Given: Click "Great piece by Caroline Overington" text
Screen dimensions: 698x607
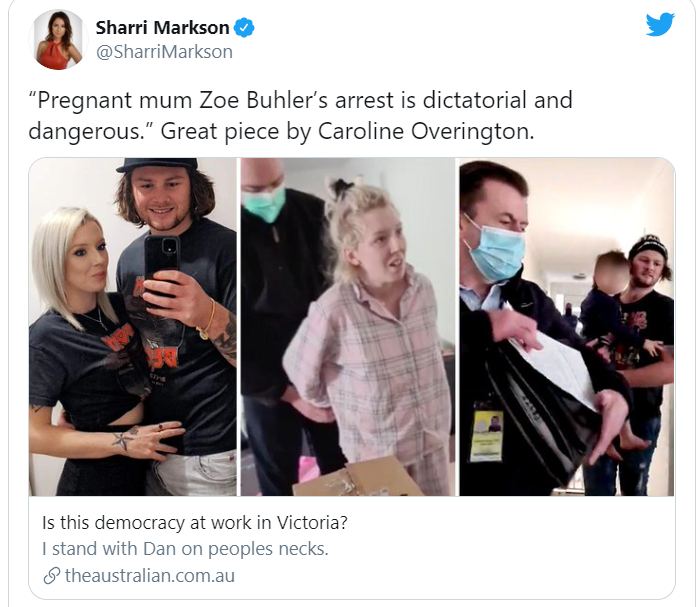Looking at the screenshot, I should pos(347,131).
